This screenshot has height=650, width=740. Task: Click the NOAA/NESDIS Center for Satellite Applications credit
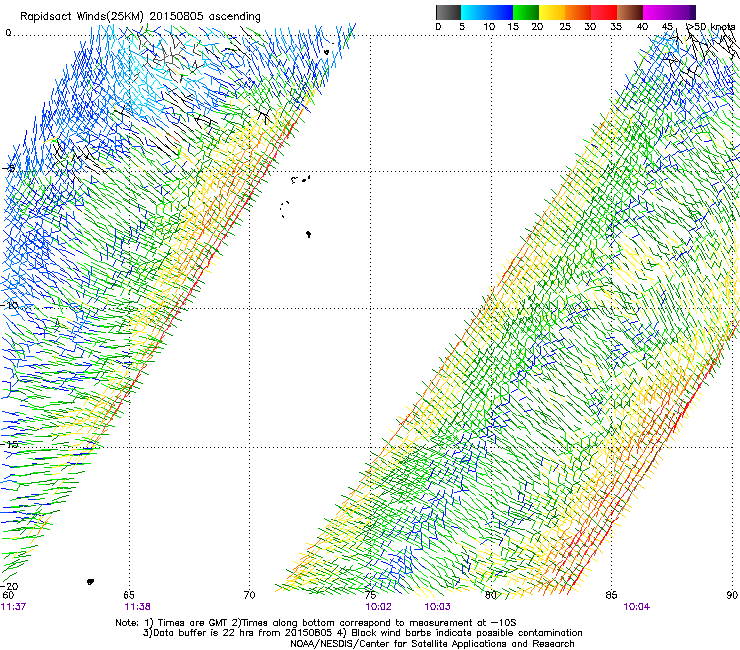tap(432, 644)
